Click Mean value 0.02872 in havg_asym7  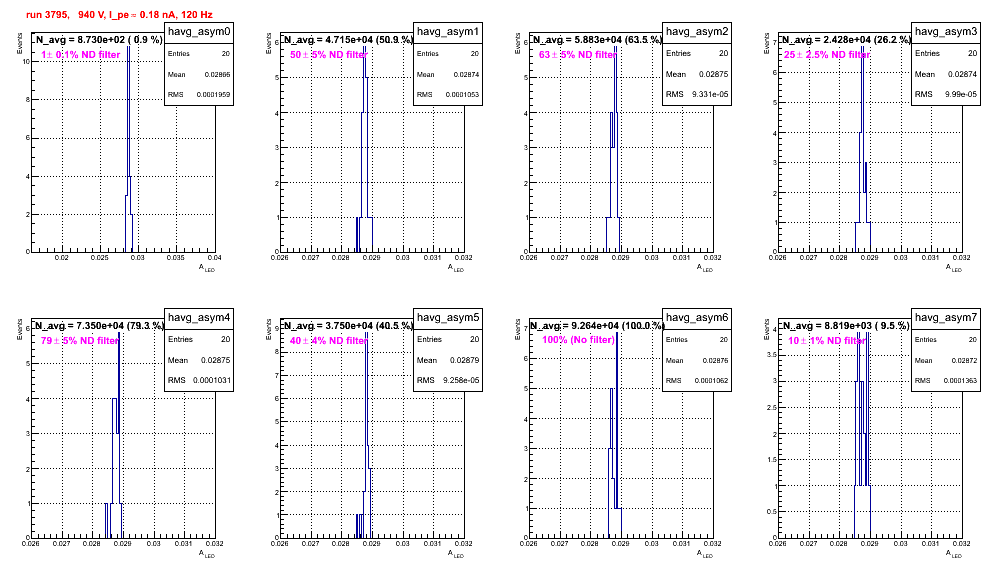[x=964, y=361]
